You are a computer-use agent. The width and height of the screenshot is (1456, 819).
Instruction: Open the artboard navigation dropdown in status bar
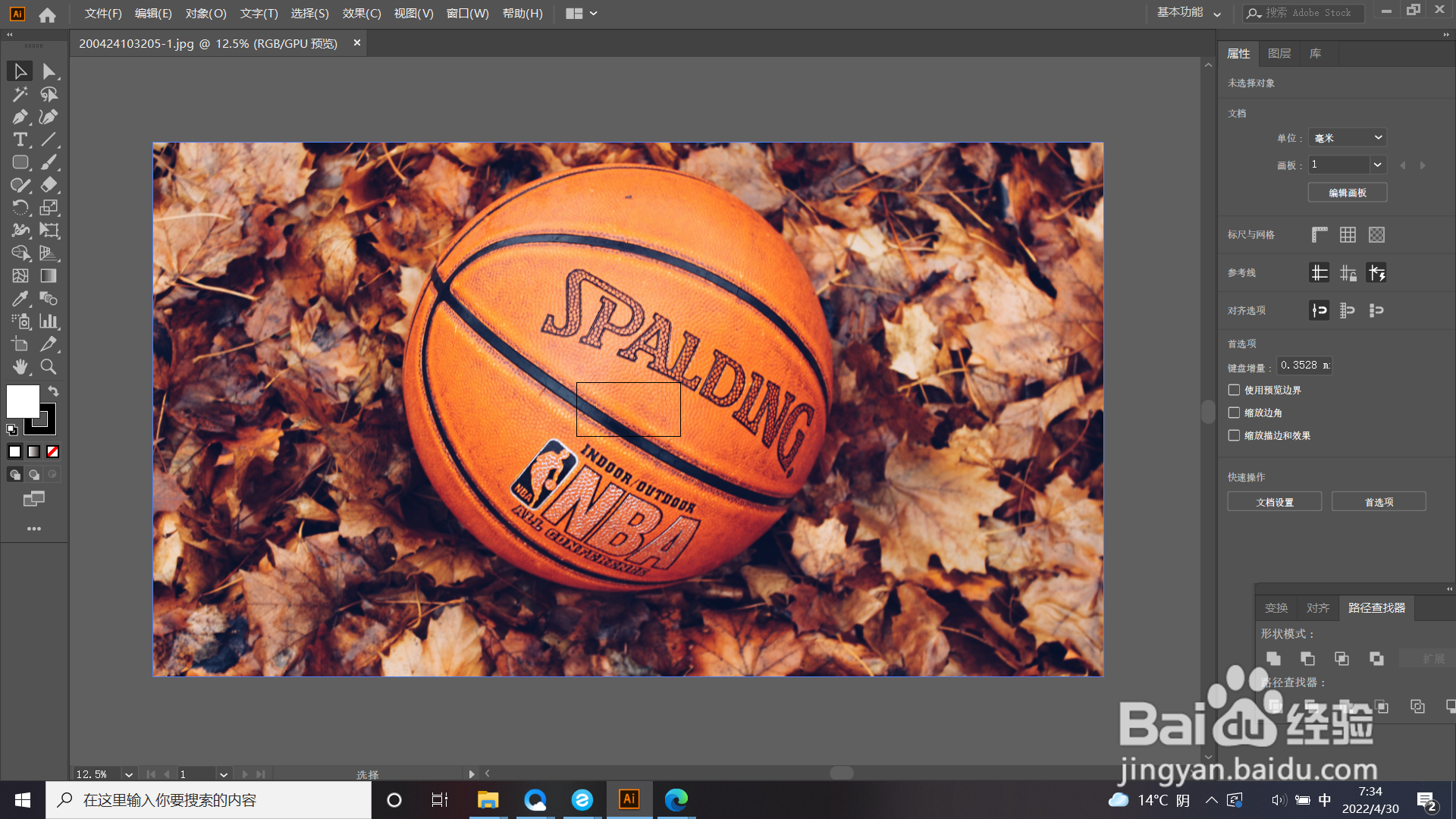pyautogui.click(x=224, y=774)
